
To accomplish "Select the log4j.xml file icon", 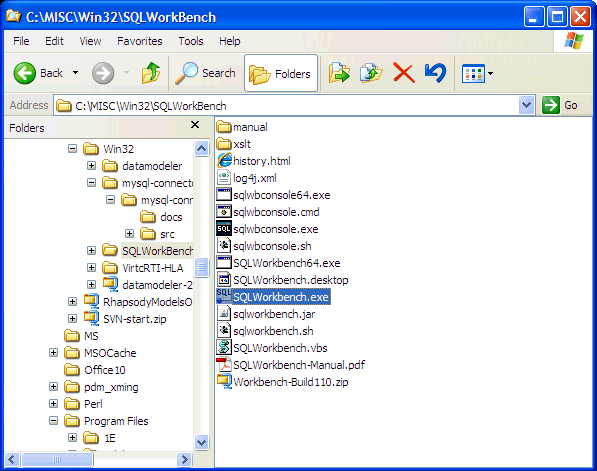I will [224, 177].
